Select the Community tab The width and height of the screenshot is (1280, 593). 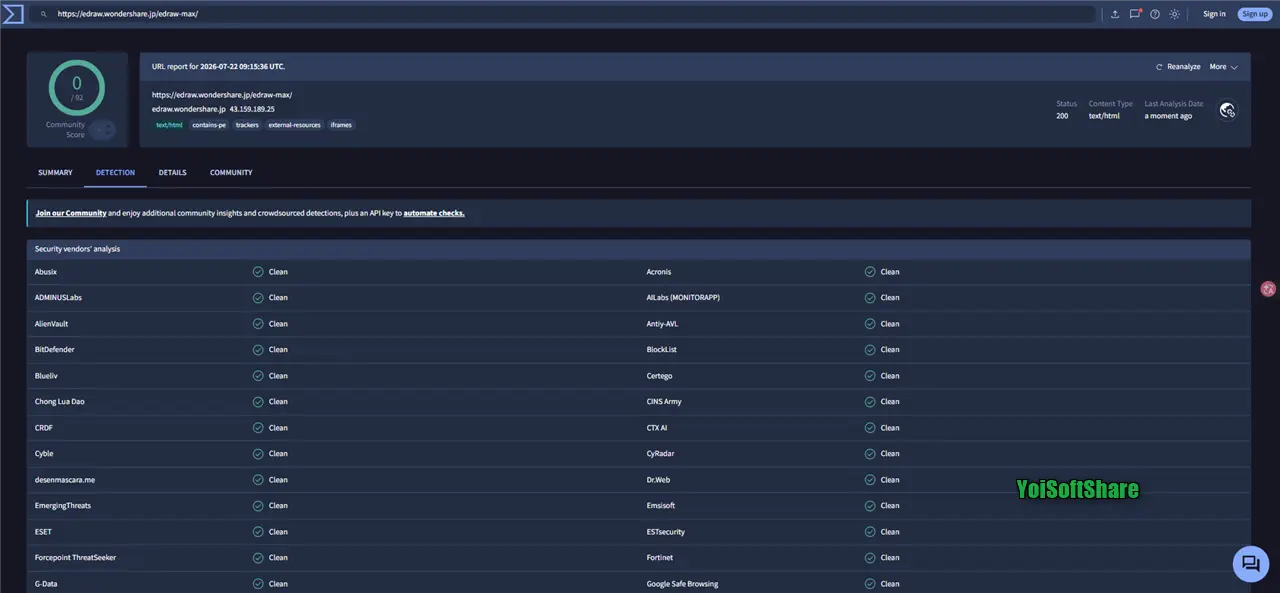tap(231, 173)
